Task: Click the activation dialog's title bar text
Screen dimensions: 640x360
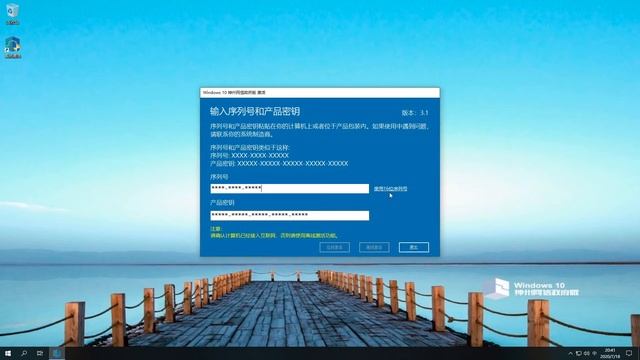Action: (x=234, y=93)
